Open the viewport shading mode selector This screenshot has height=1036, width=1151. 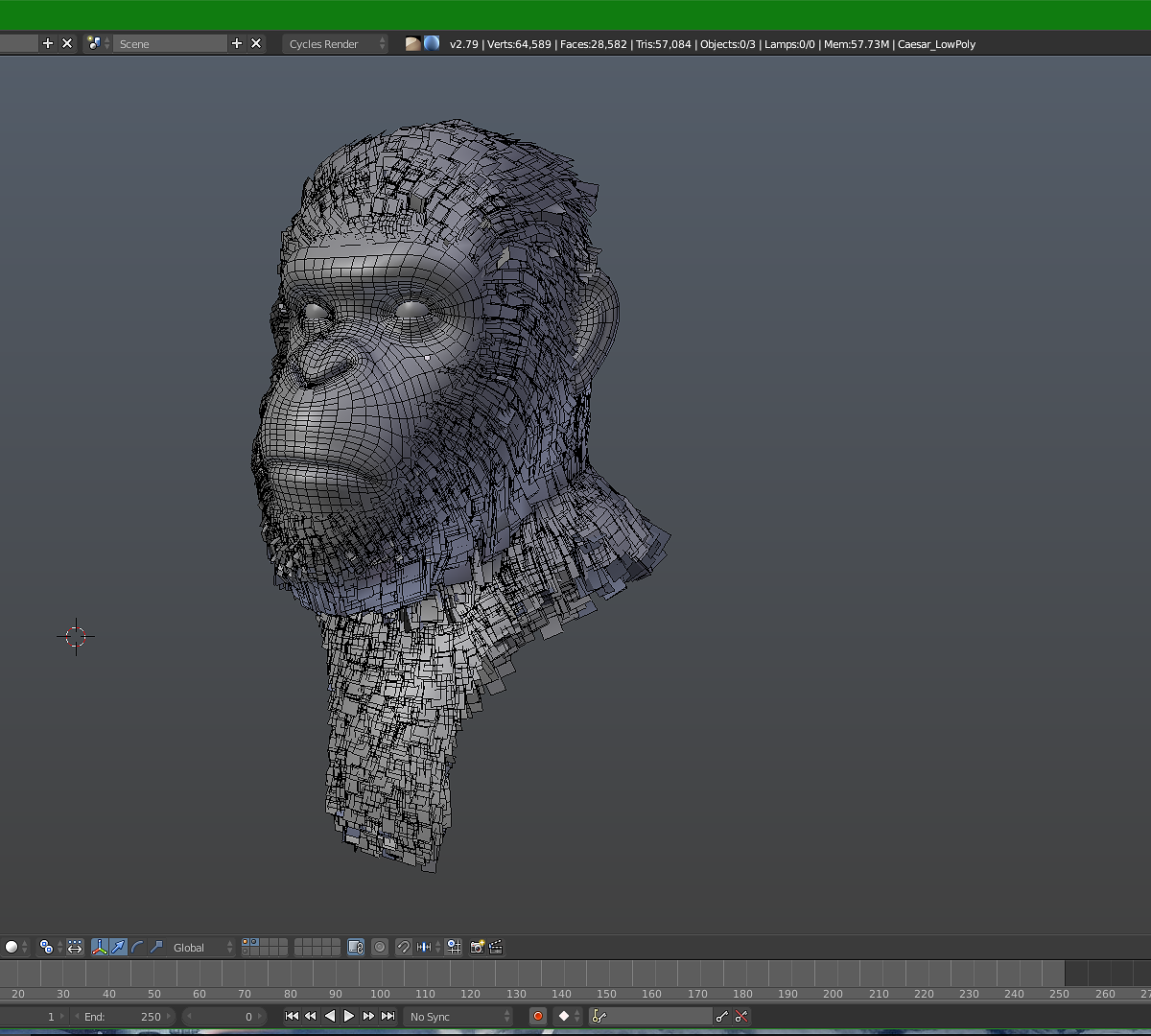coord(15,947)
